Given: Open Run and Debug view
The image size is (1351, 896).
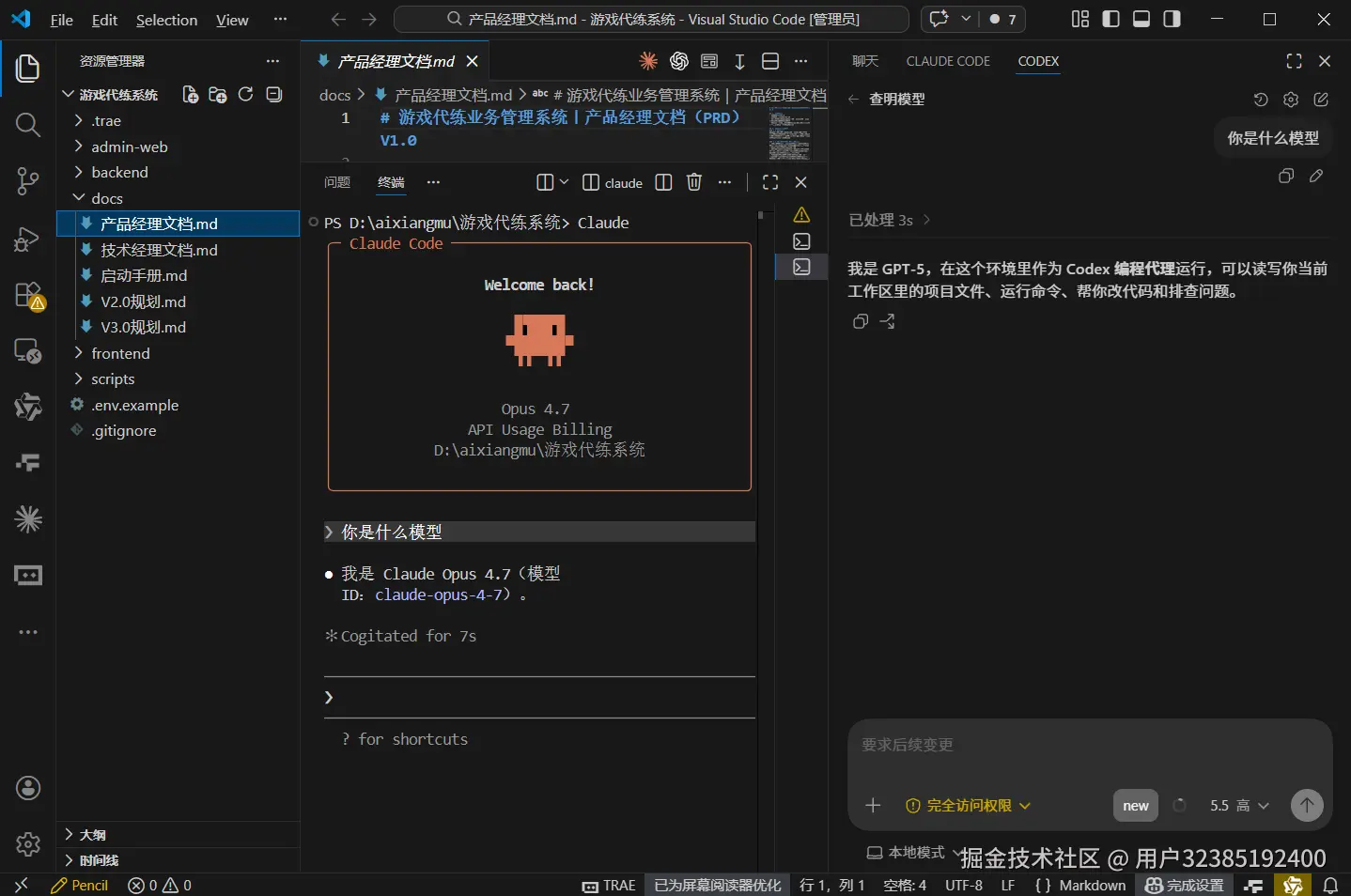Looking at the screenshot, I should (28, 239).
